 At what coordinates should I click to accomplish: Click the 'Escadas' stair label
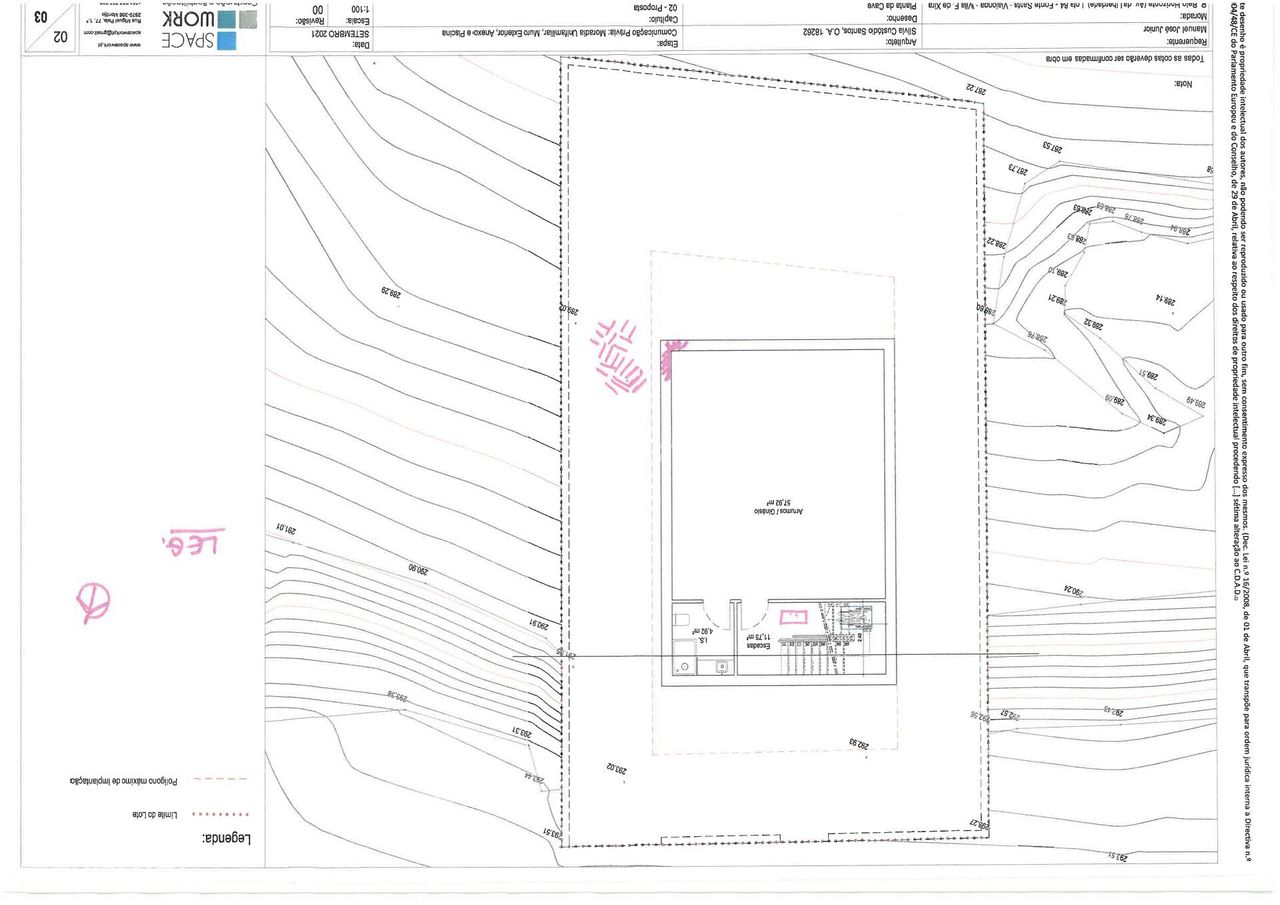(x=758, y=646)
